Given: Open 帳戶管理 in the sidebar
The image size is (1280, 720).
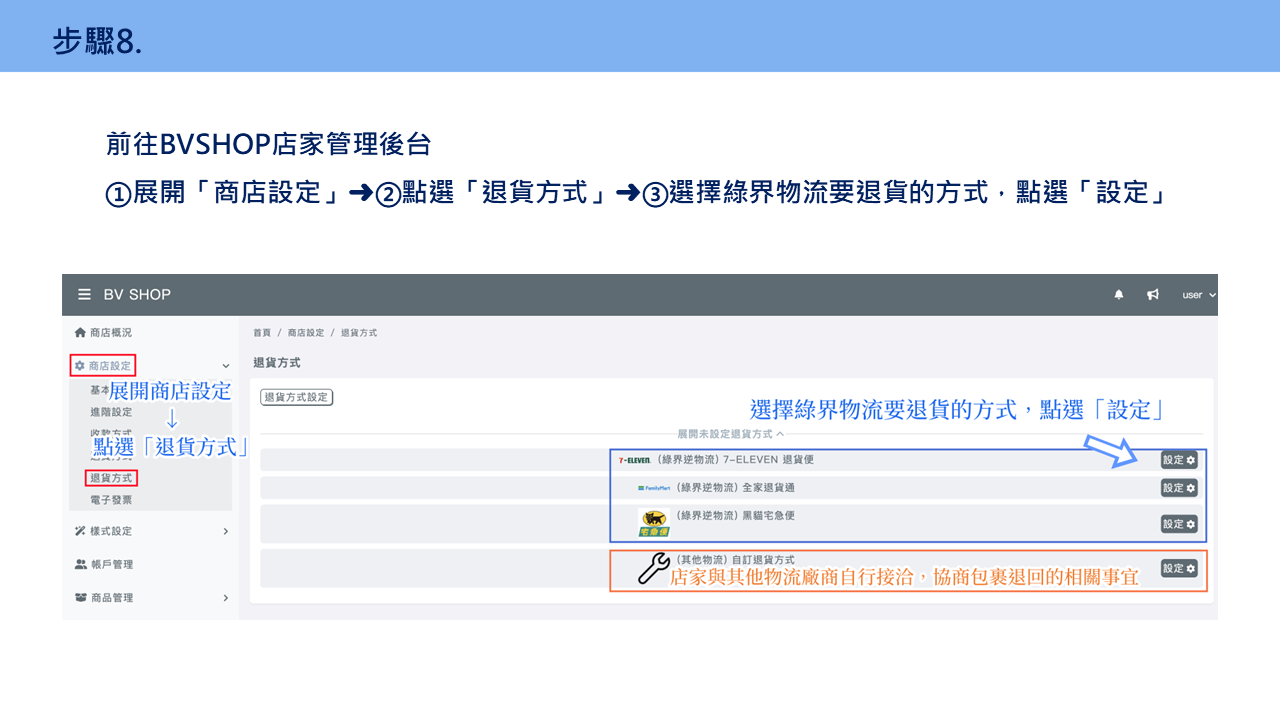Looking at the screenshot, I should tap(111, 565).
